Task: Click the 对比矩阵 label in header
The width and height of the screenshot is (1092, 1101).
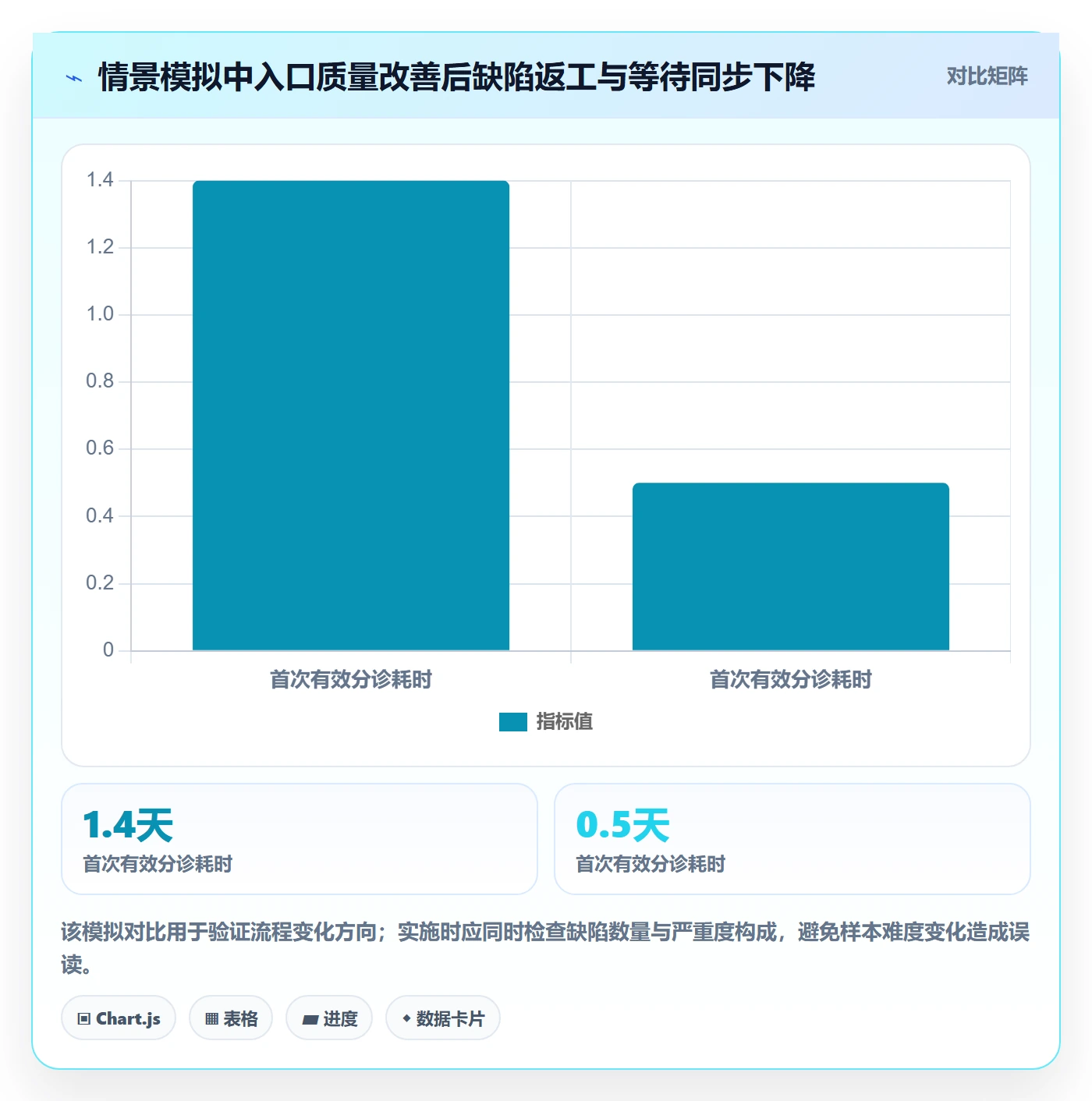Action: (987, 76)
